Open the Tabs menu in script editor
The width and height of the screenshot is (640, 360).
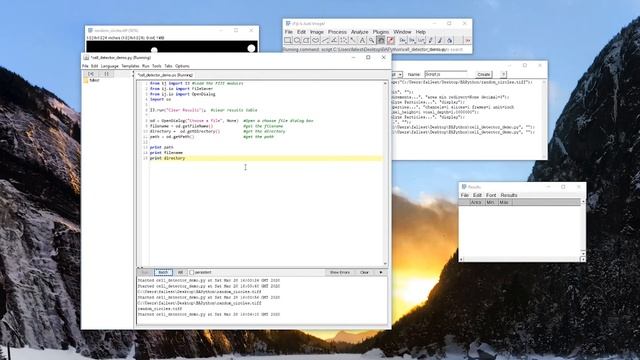168,66
